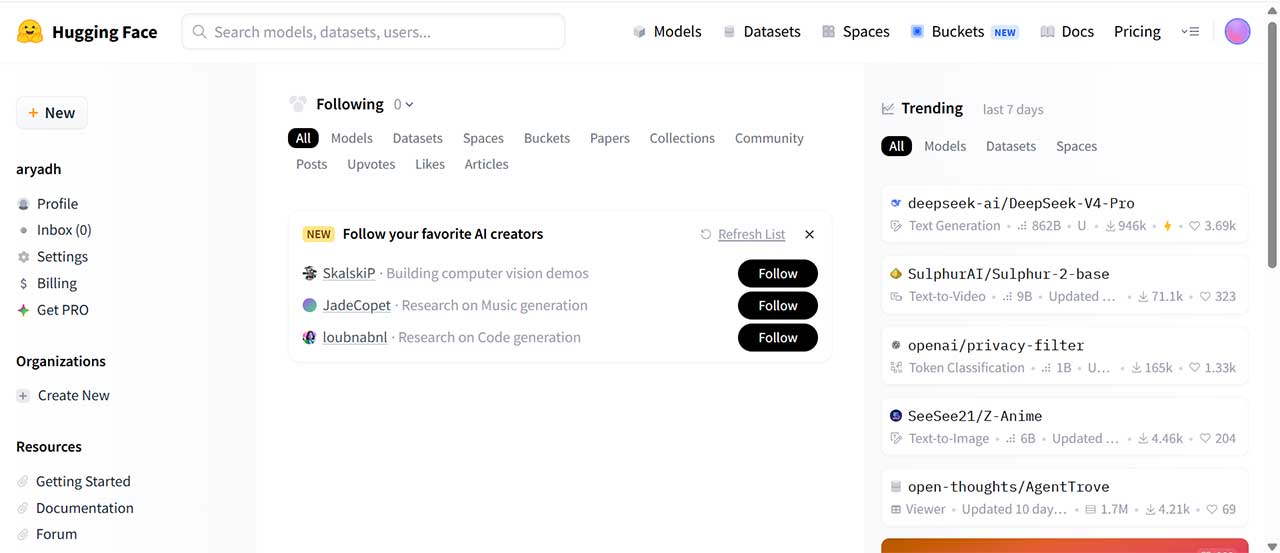Dismiss the Follow your favorite AI creators card

[x=810, y=234]
